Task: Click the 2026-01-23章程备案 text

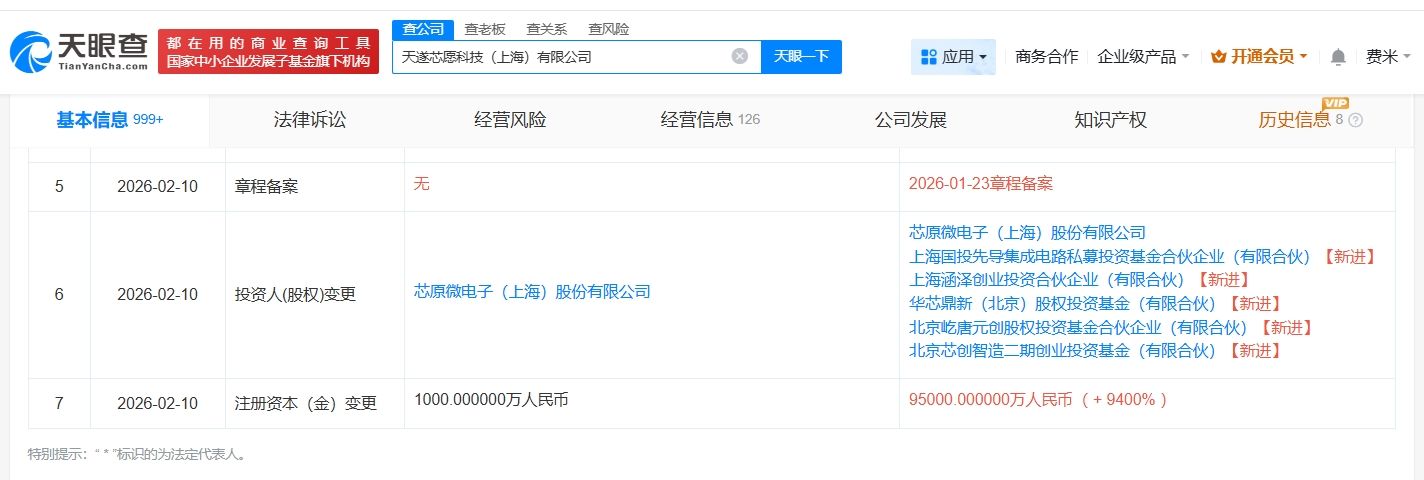Action: (981, 184)
